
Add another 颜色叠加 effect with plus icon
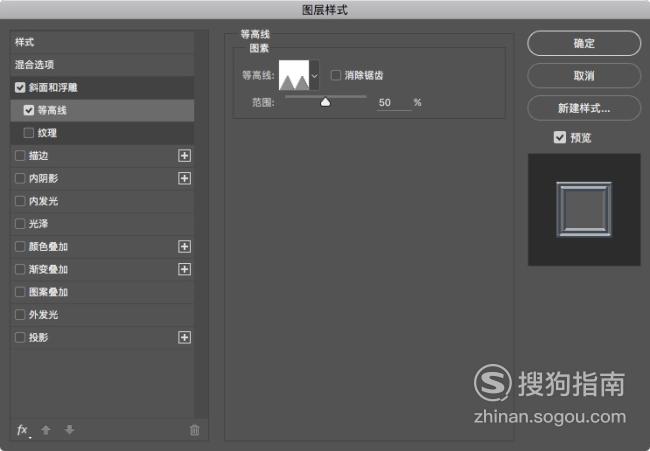(x=184, y=247)
